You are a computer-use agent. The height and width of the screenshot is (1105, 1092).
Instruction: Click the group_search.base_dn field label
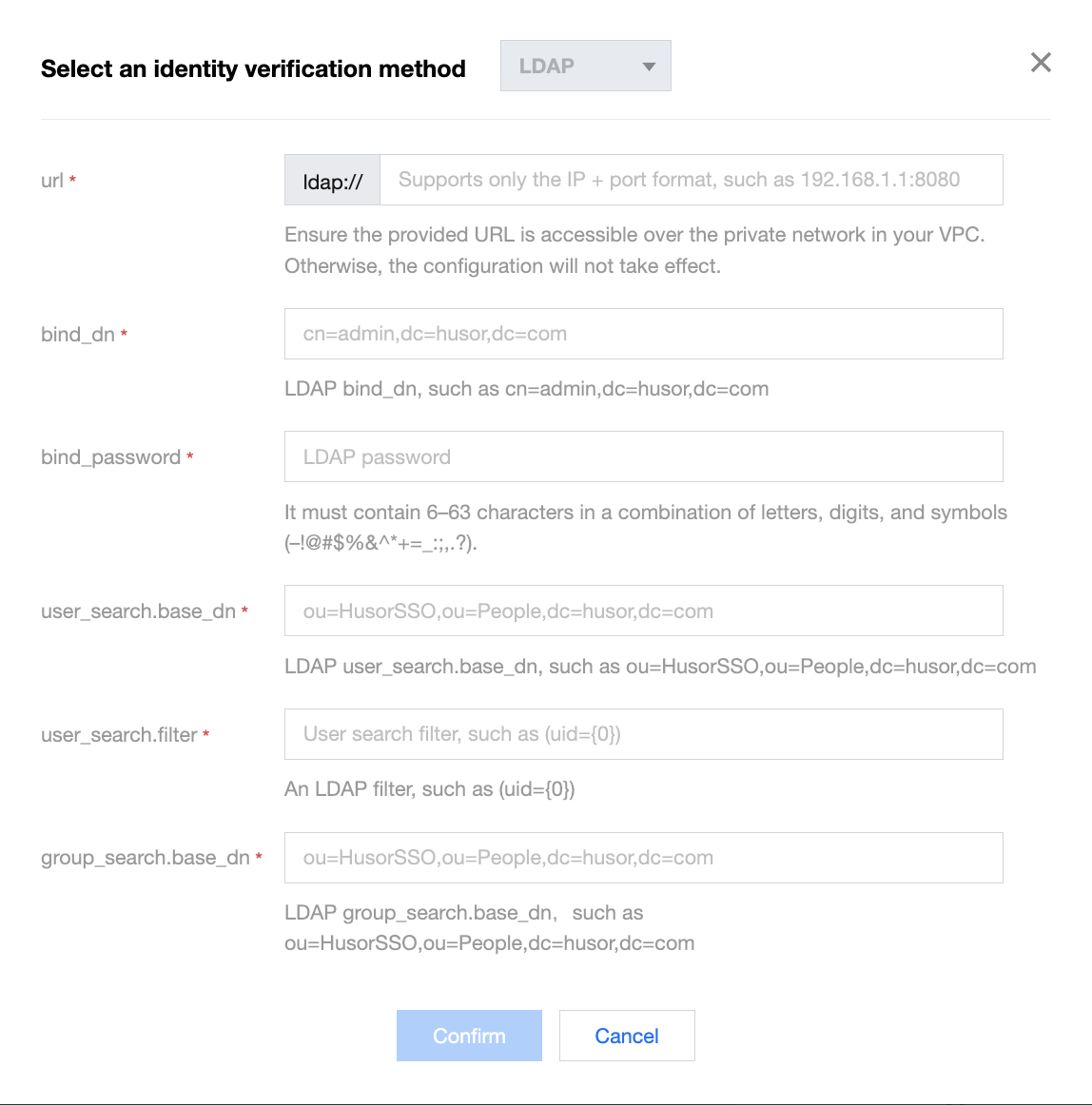(145, 858)
